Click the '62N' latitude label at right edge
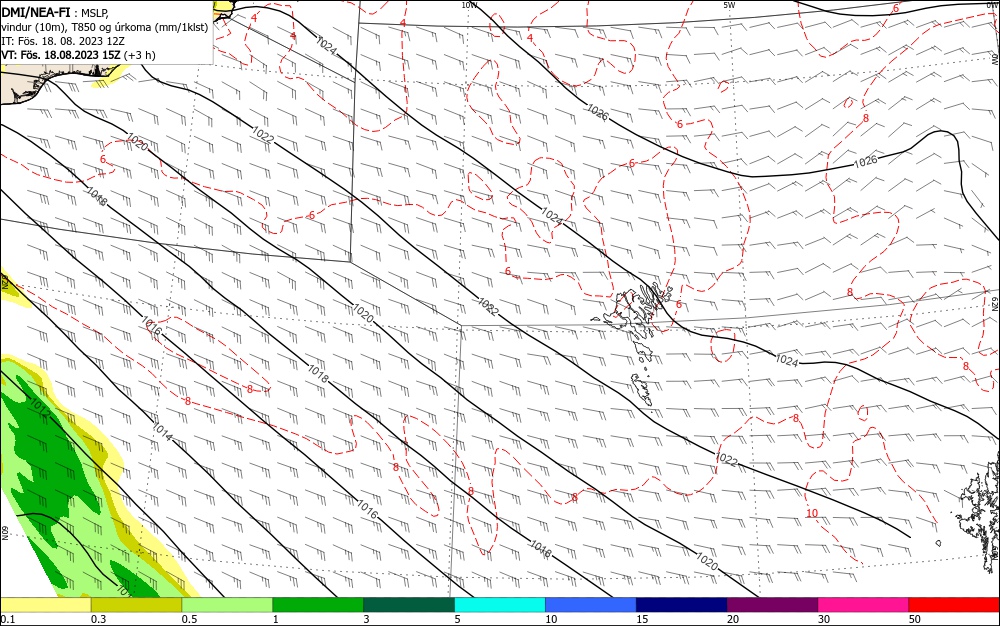This screenshot has width=1000, height=626. tap(994, 303)
